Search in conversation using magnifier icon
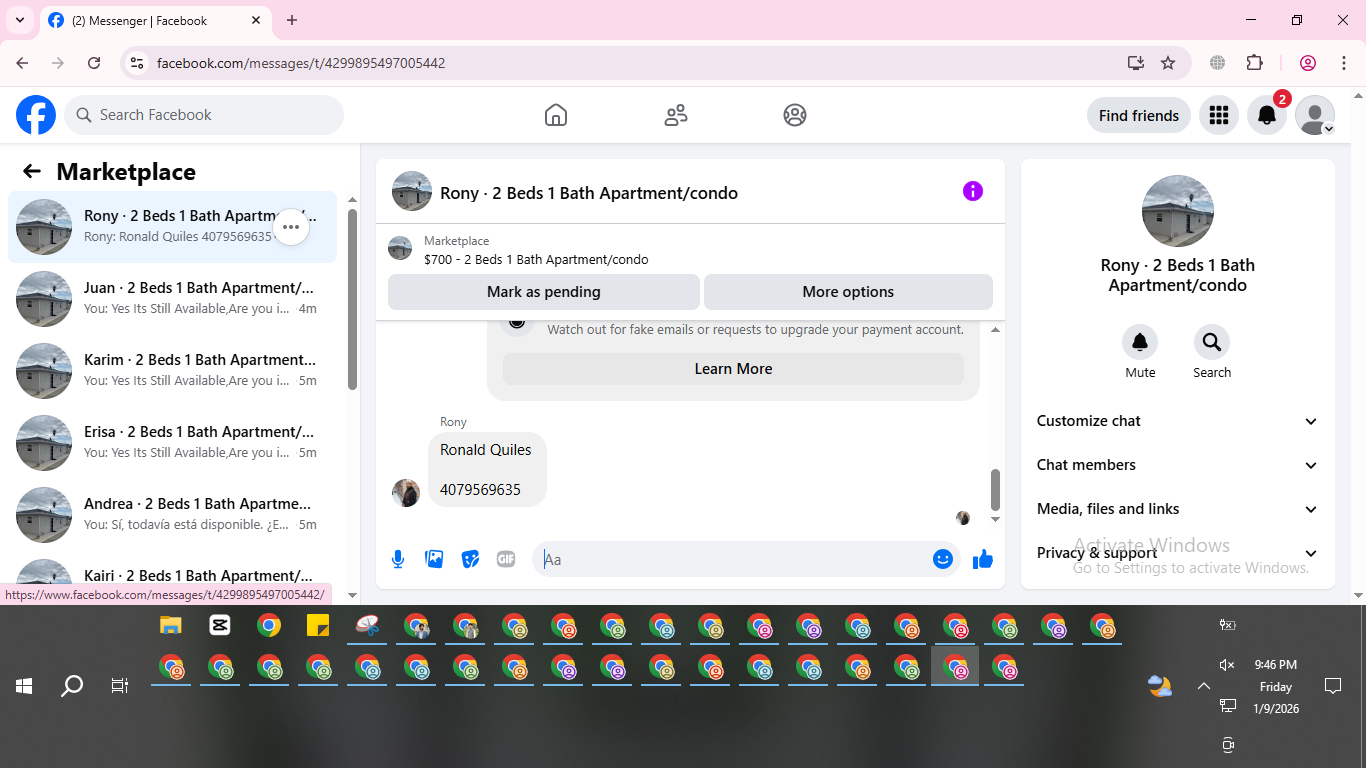The image size is (1366, 768). tap(1212, 342)
